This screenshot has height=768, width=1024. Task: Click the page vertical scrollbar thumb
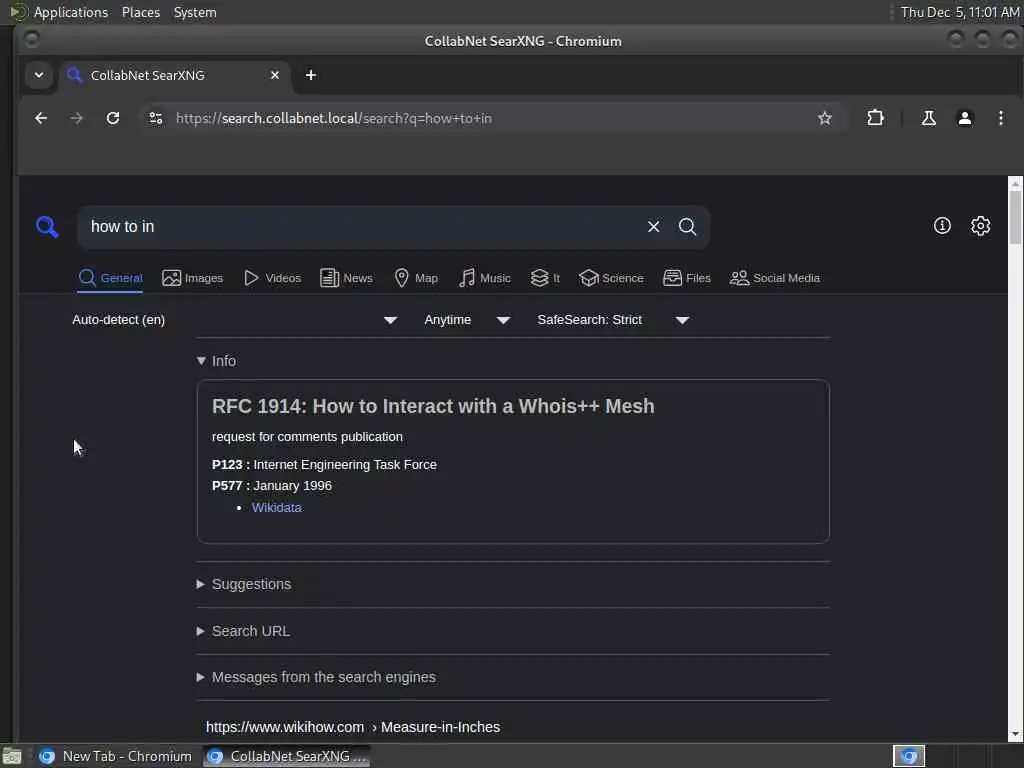click(x=1015, y=217)
